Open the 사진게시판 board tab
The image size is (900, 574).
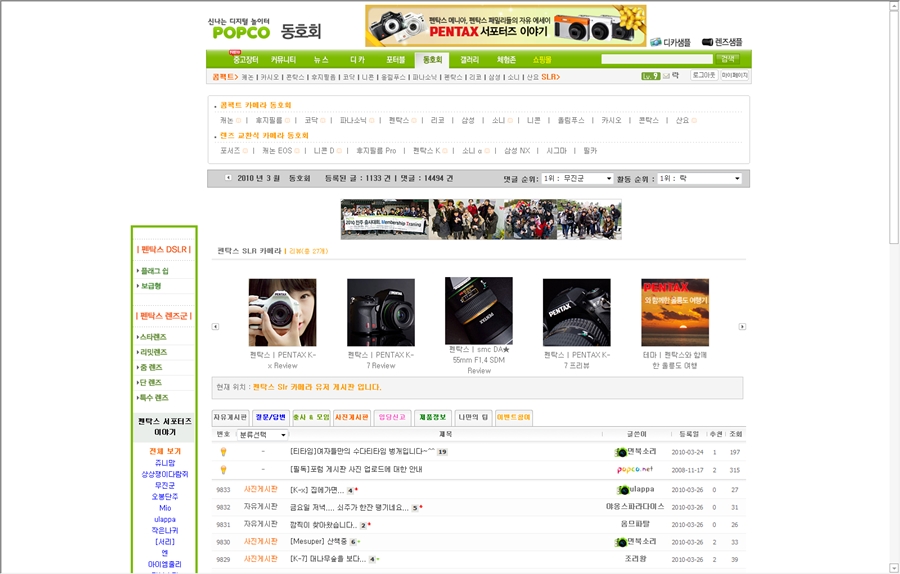click(x=351, y=417)
